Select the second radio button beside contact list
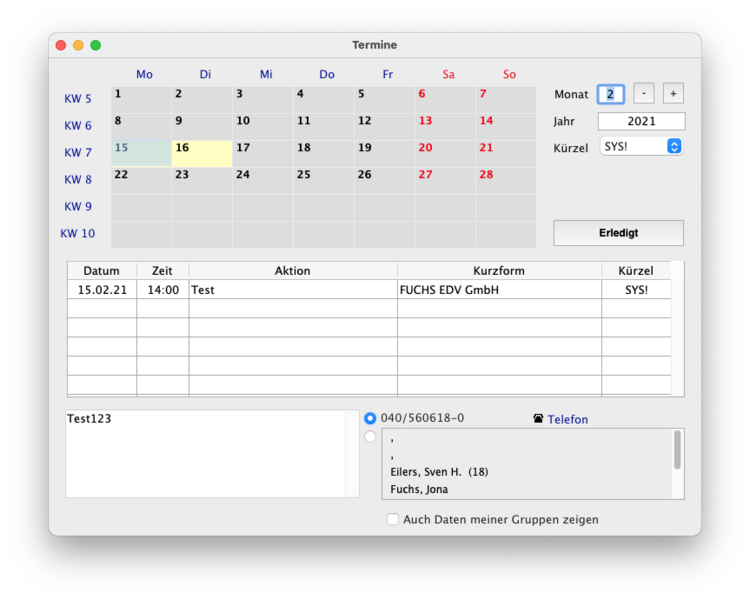 [370, 436]
